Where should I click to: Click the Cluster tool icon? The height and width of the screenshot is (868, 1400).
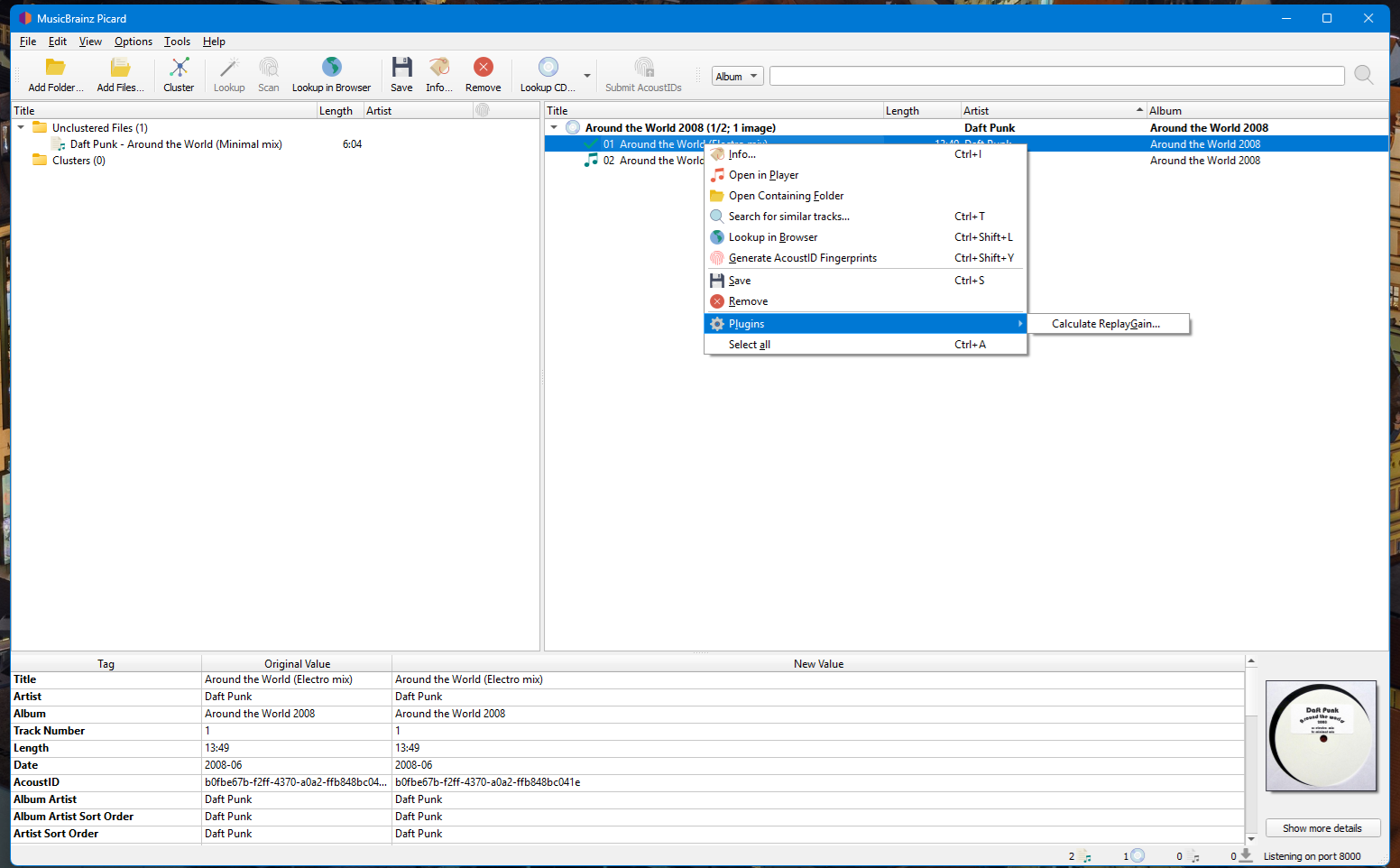tap(179, 69)
